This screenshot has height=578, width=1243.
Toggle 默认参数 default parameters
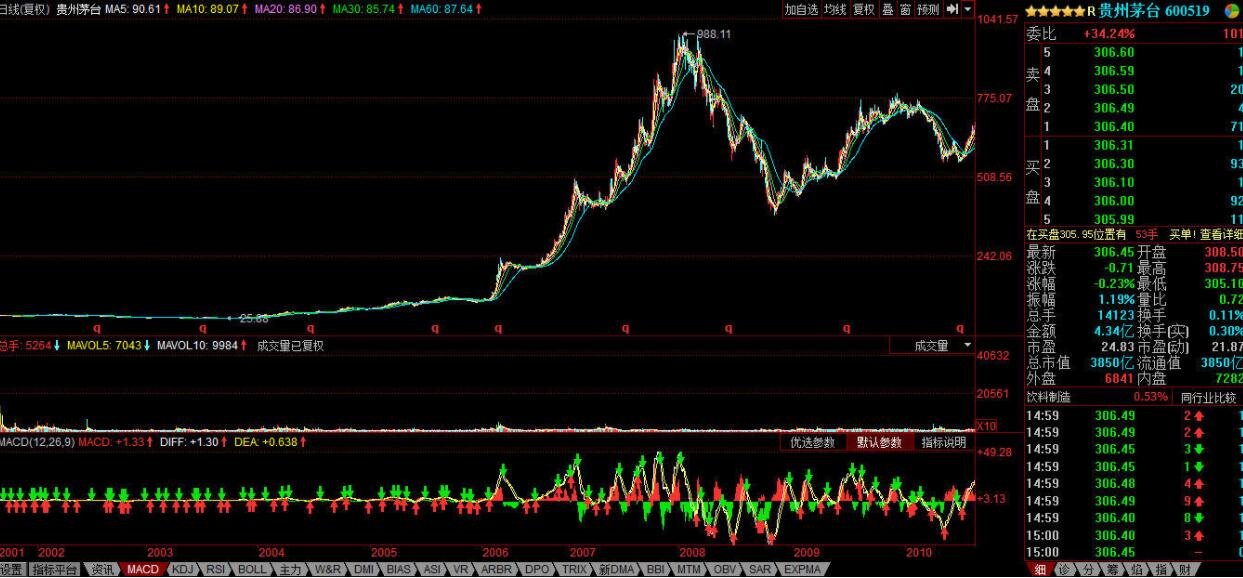click(879, 442)
